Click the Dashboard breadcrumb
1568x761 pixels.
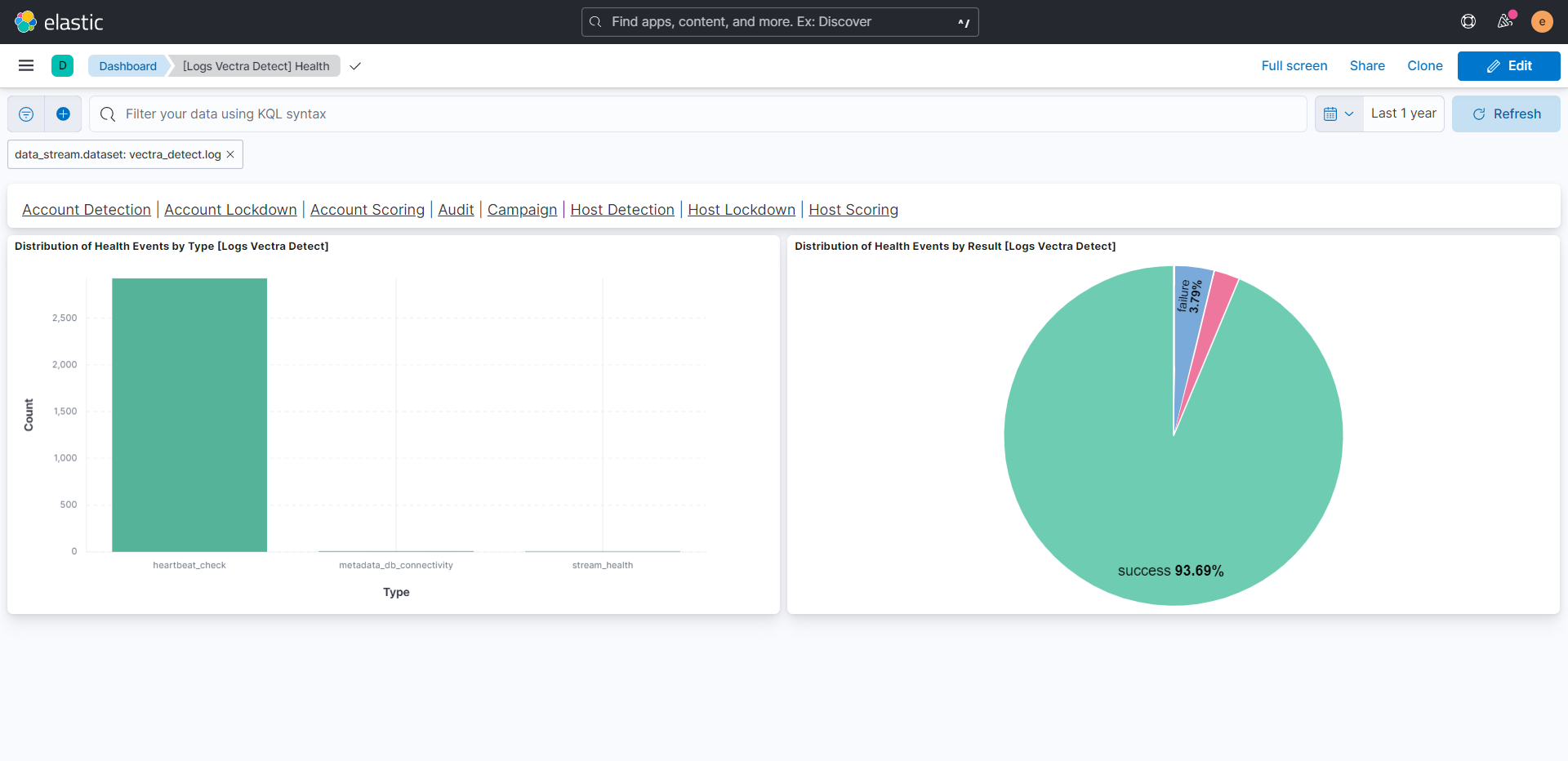(127, 66)
